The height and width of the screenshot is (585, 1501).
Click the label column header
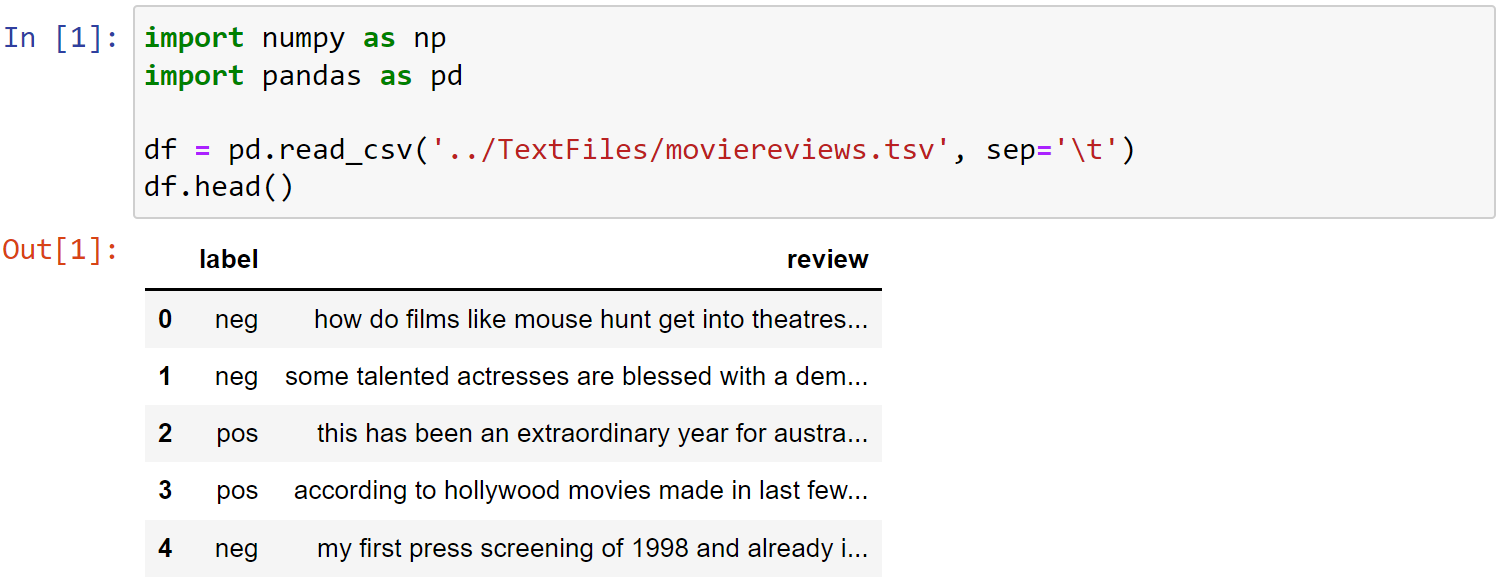pos(229,260)
